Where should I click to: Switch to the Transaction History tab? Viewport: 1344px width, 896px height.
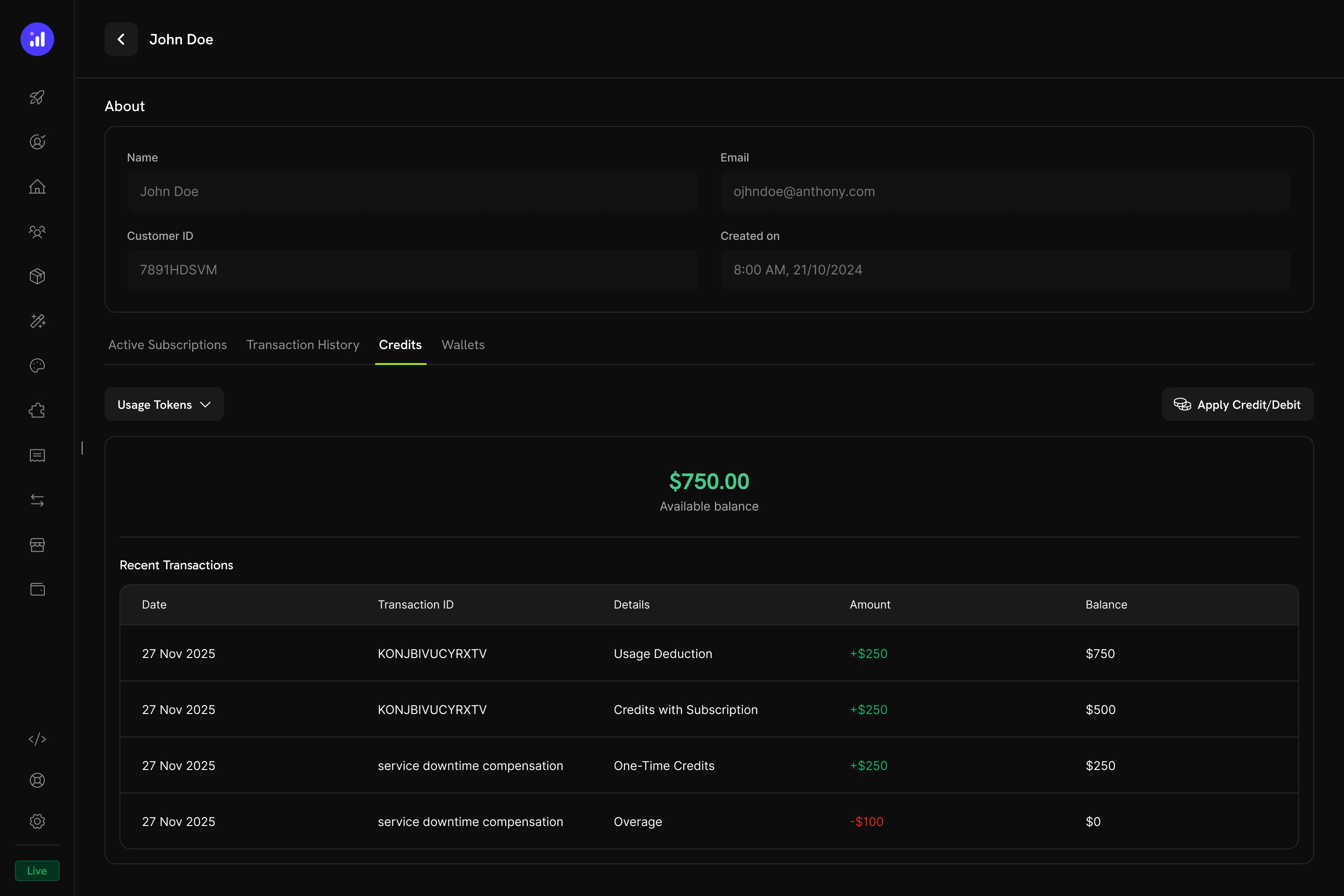point(302,344)
